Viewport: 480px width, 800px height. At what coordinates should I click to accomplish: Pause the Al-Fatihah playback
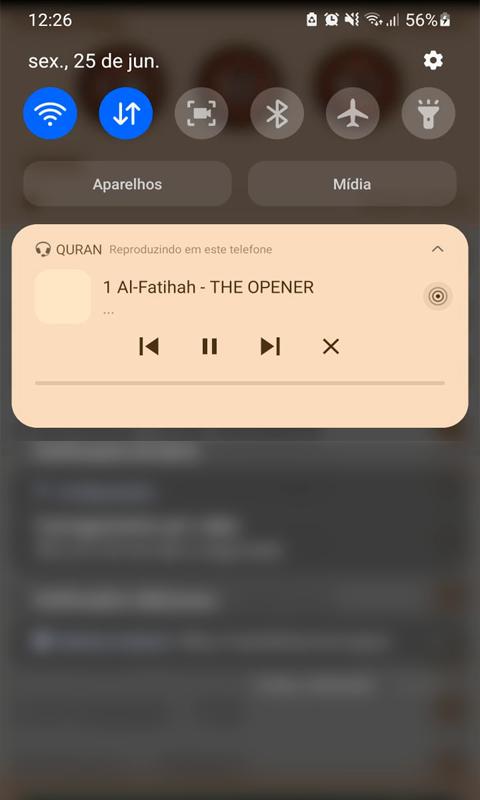coord(210,347)
